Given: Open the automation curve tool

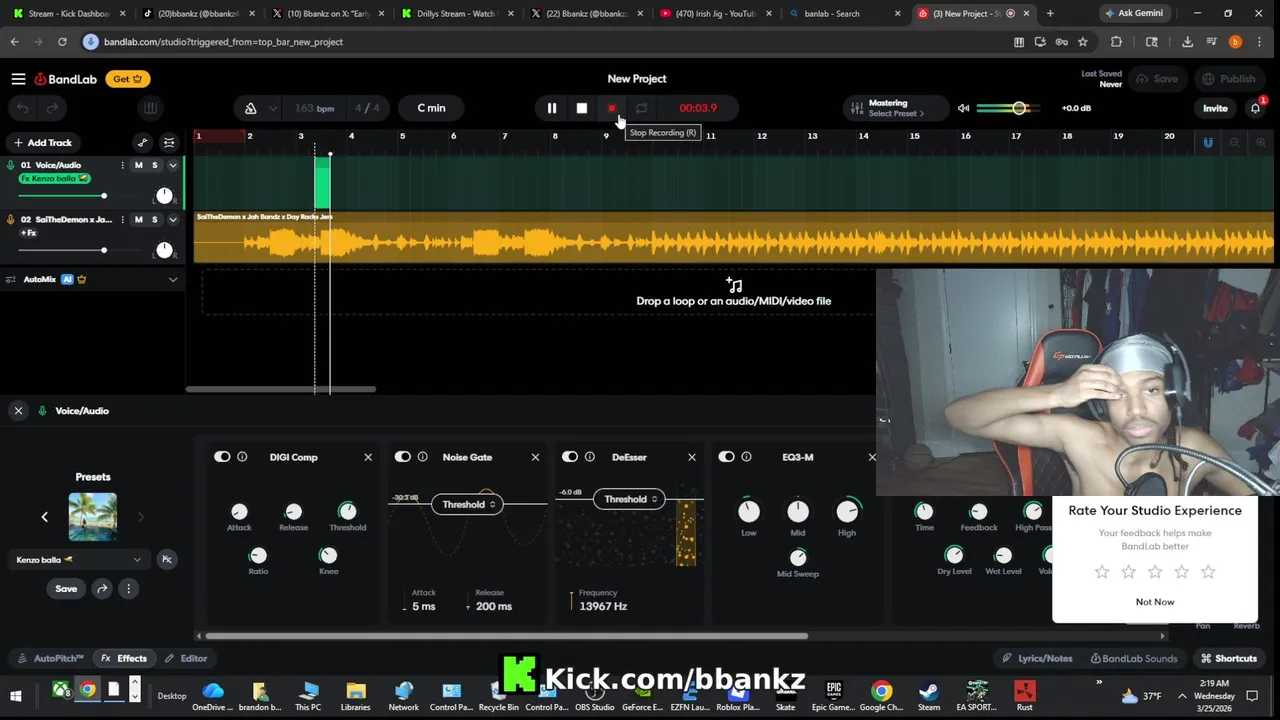Looking at the screenshot, I should (x=142, y=143).
